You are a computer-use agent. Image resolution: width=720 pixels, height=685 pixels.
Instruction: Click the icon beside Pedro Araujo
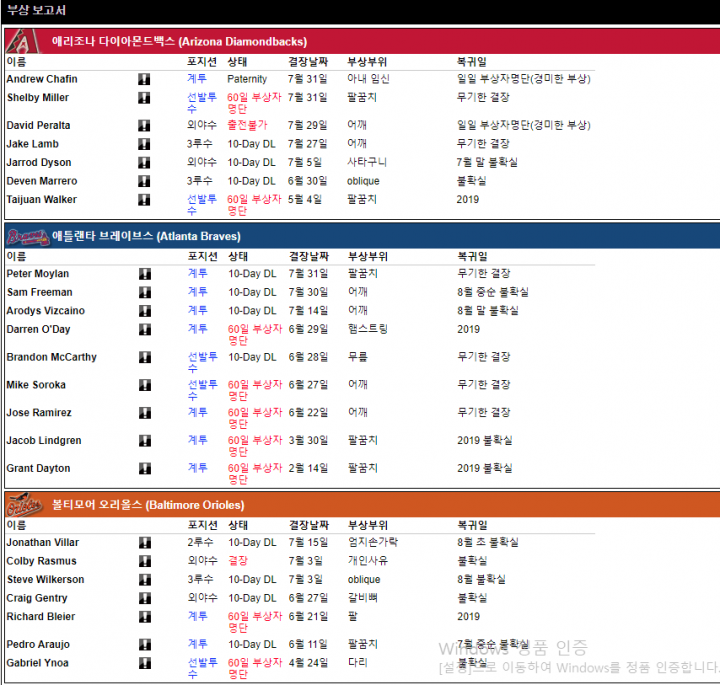[x=145, y=645]
